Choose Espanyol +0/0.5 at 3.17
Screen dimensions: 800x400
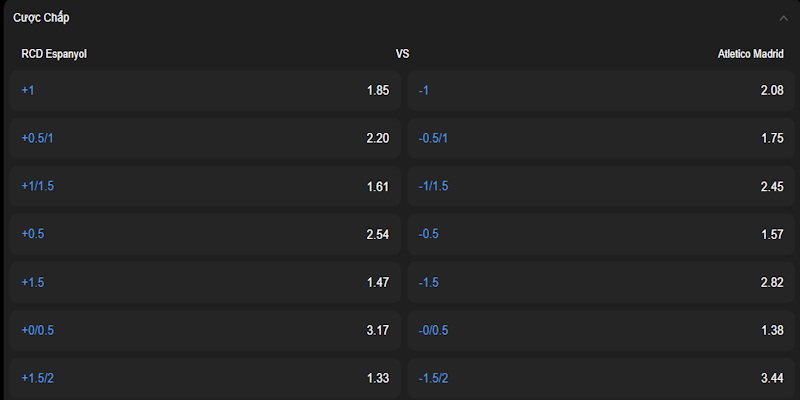coord(205,330)
